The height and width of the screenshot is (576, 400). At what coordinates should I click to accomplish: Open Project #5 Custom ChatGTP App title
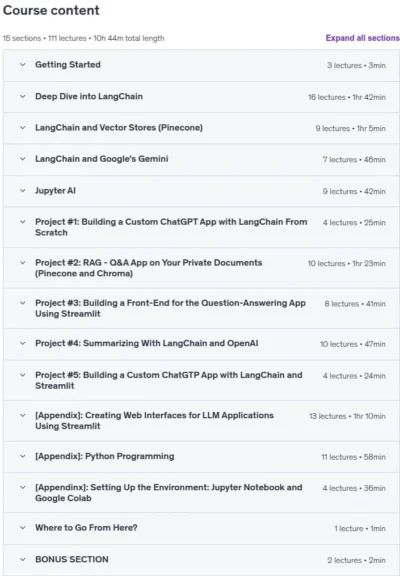(x=169, y=380)
